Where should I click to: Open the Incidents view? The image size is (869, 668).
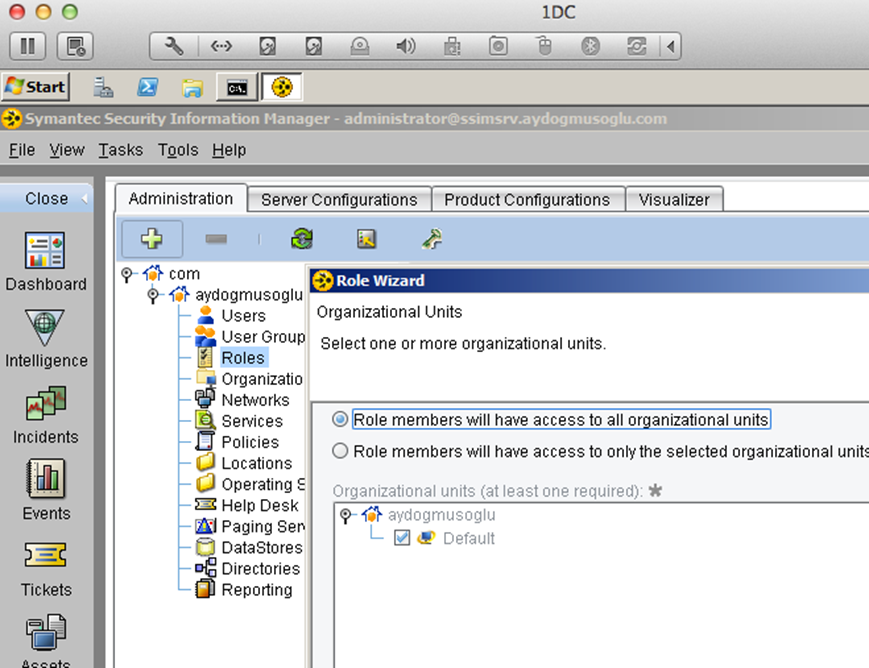click(46, 415)
